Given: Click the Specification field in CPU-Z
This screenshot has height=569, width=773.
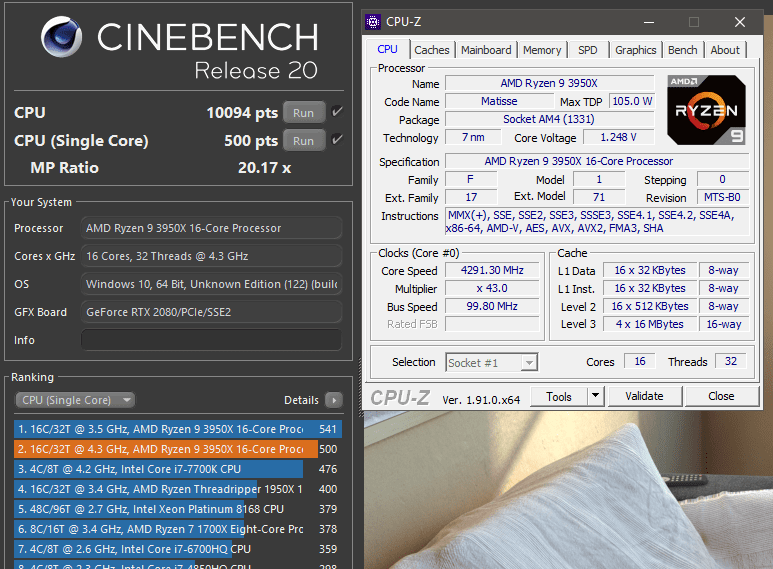Looking at the screenshot, I should 597,161.
